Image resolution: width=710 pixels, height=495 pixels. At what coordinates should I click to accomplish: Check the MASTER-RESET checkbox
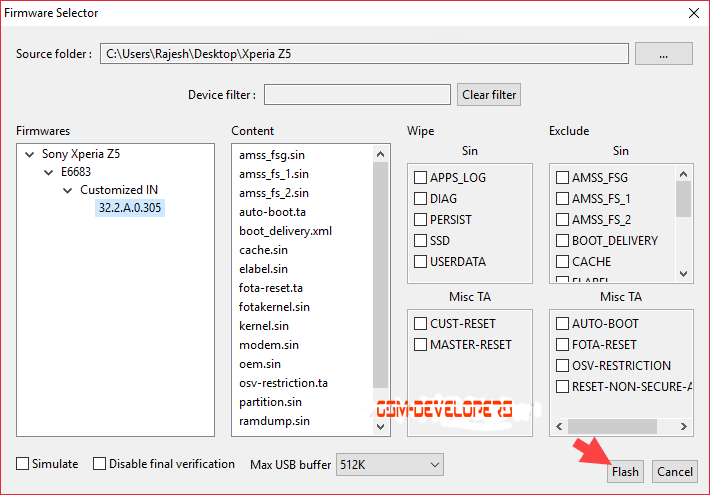(x=420, y=345)
